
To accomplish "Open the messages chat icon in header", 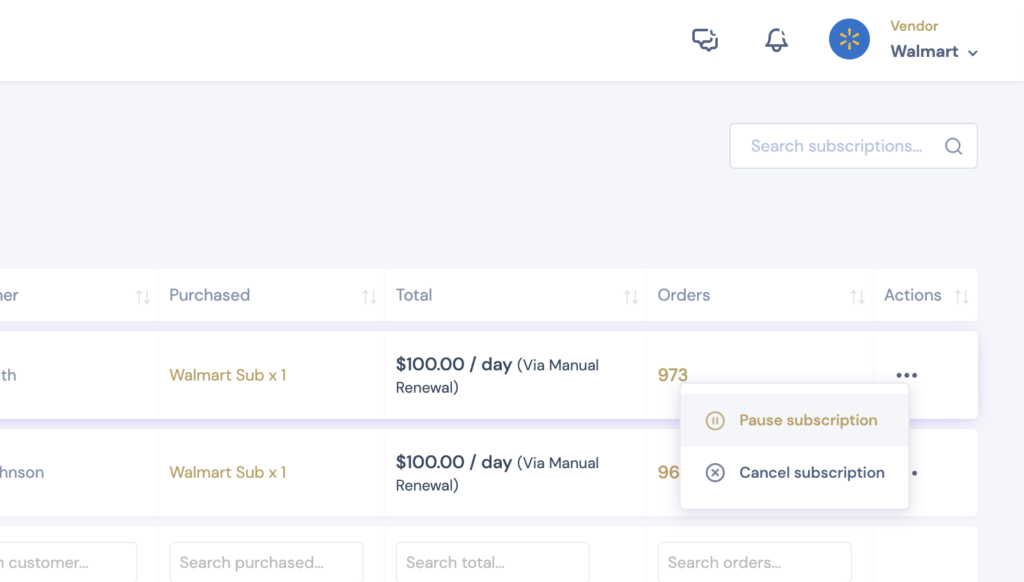I will (705, 39).
